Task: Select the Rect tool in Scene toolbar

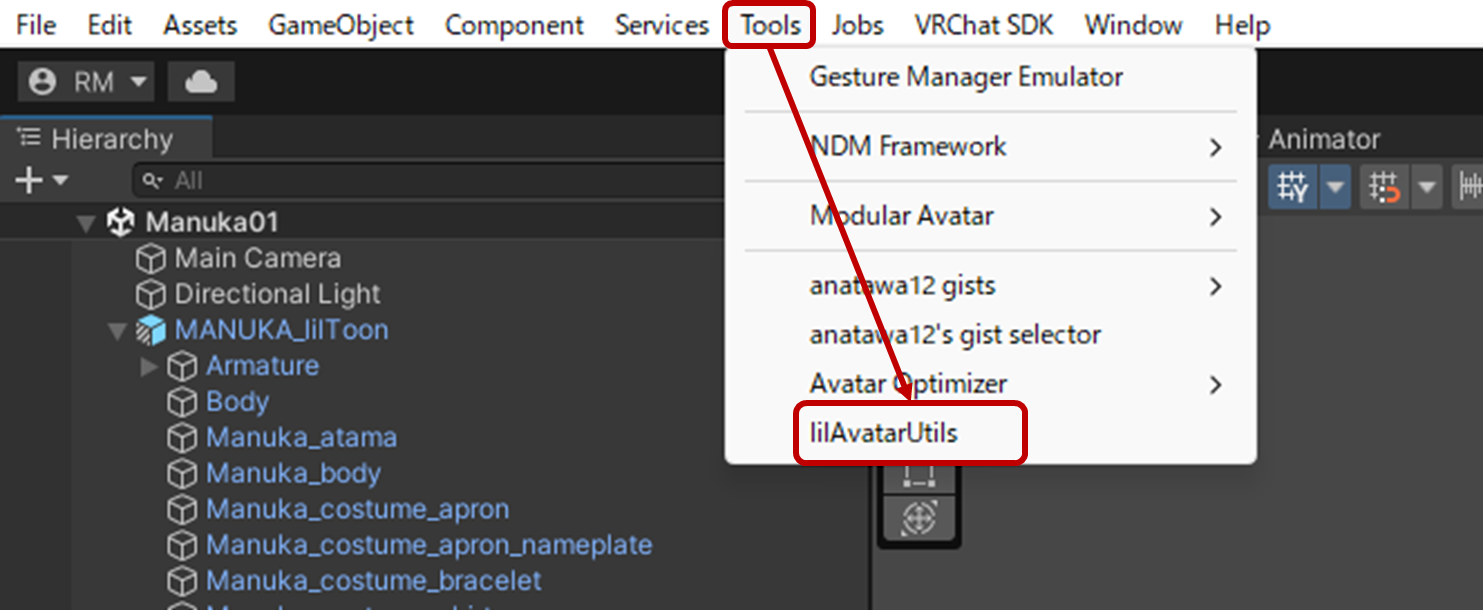Action: coord(919,476)
